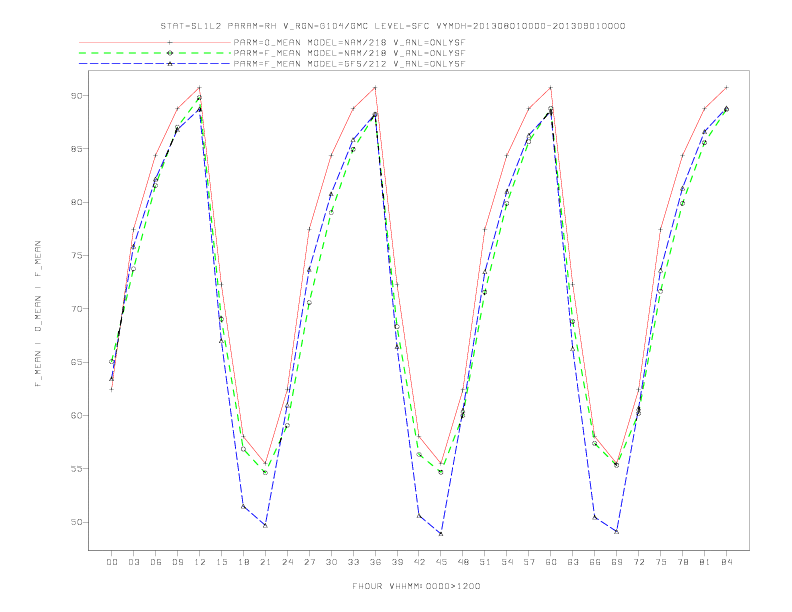Select the green F_MEAN NAM/218 legend label
This screenshot has height=612, width=792.
pos(349,53)
